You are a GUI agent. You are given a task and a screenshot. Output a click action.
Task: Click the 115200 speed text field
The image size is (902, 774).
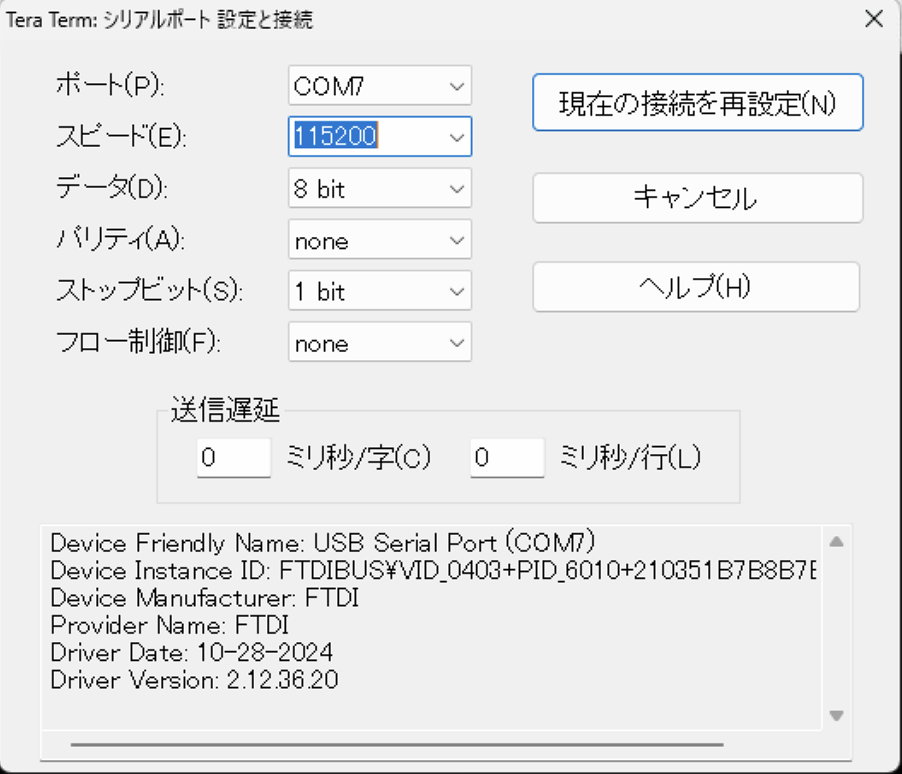click(x=362, y=137)
